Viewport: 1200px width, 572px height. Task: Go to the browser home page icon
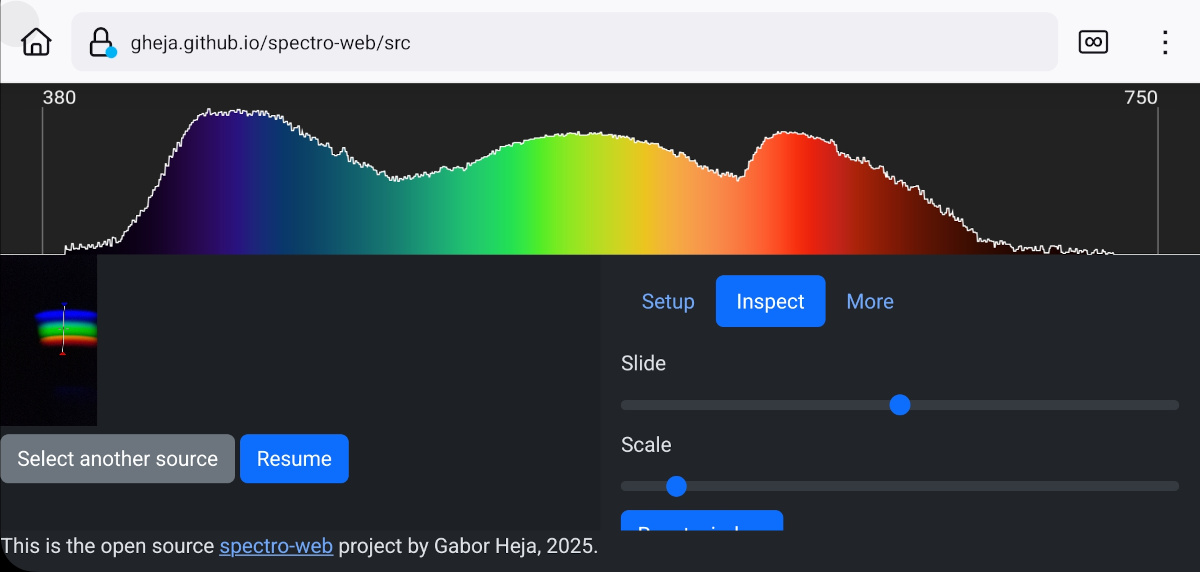(36, 42)
